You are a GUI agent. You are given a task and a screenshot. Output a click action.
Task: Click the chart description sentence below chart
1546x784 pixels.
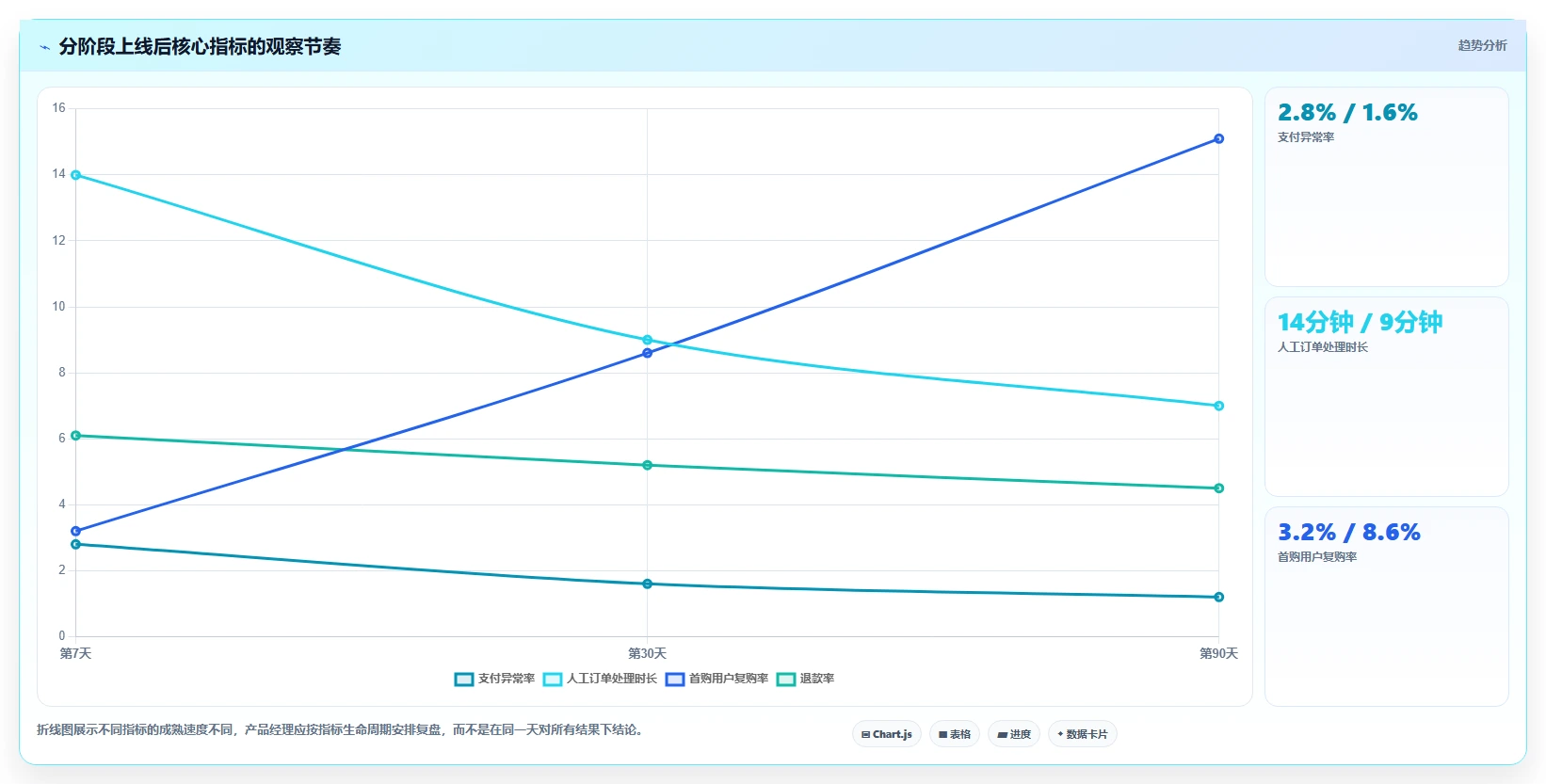342,729
